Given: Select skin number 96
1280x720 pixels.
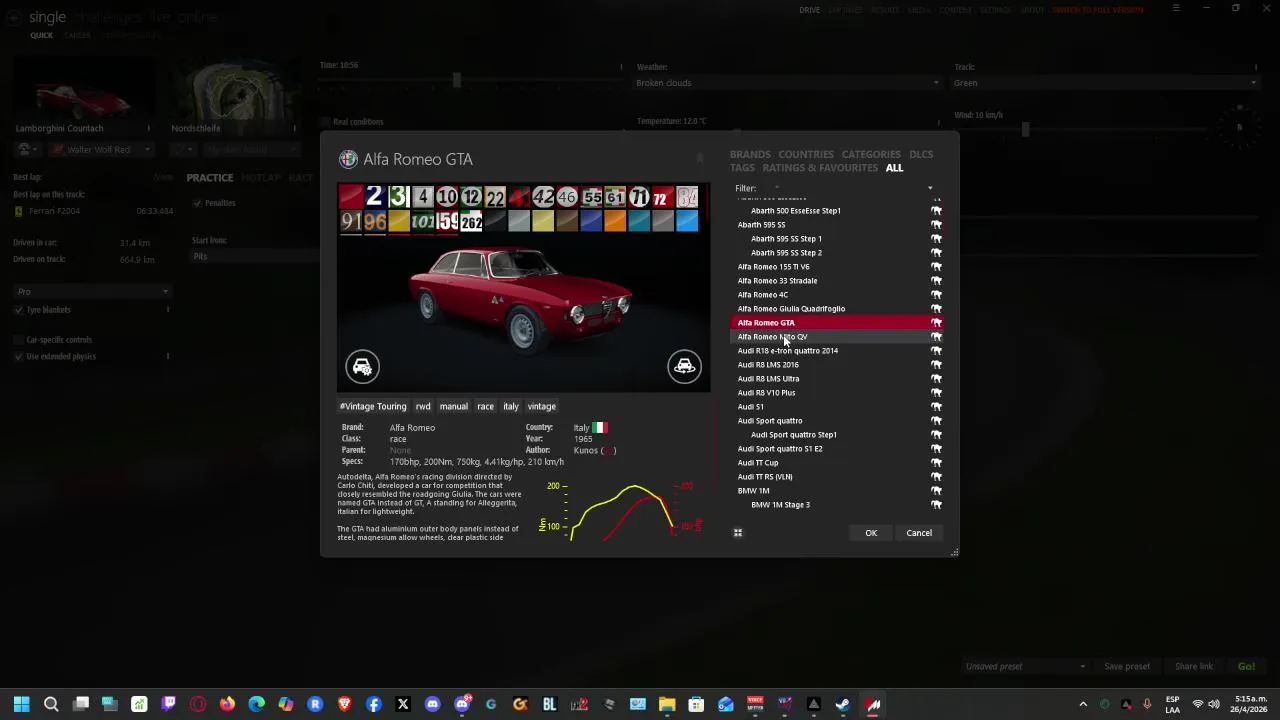Looking at the screenshot, I should coord(375,221).
